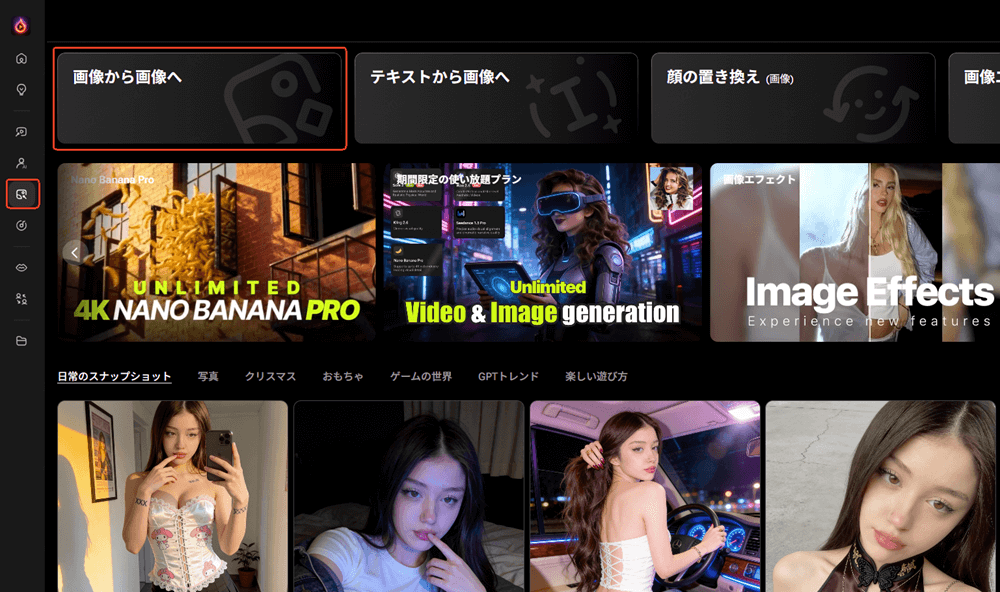Open the 顔の置き換え (画像) card
1000x592 pixels.
point(792,98)
